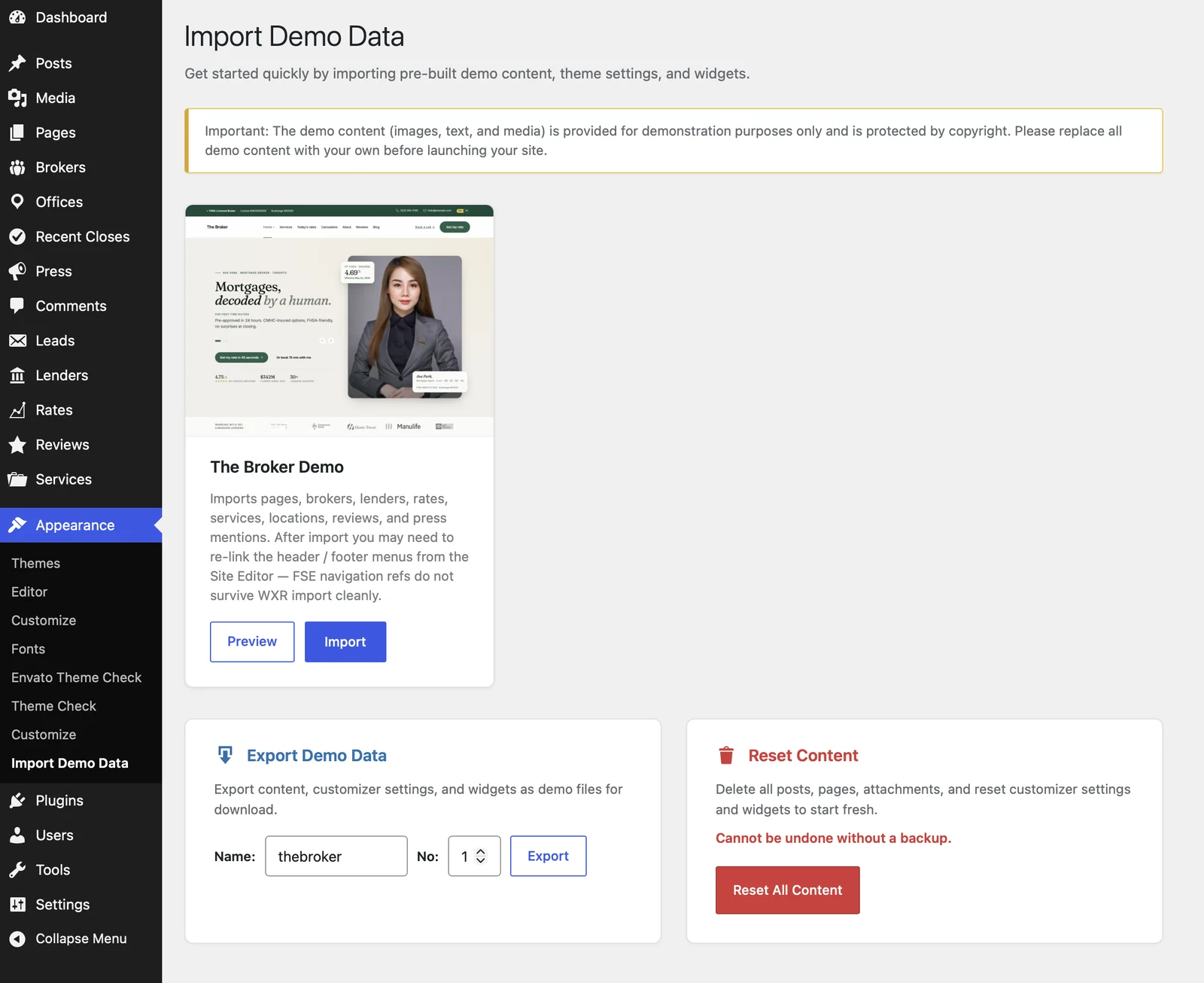Open the Editor submenu link
Image resolution: width=1204 pixels, height=983 pixels.
pyautogui.click(x=29, y=592)
